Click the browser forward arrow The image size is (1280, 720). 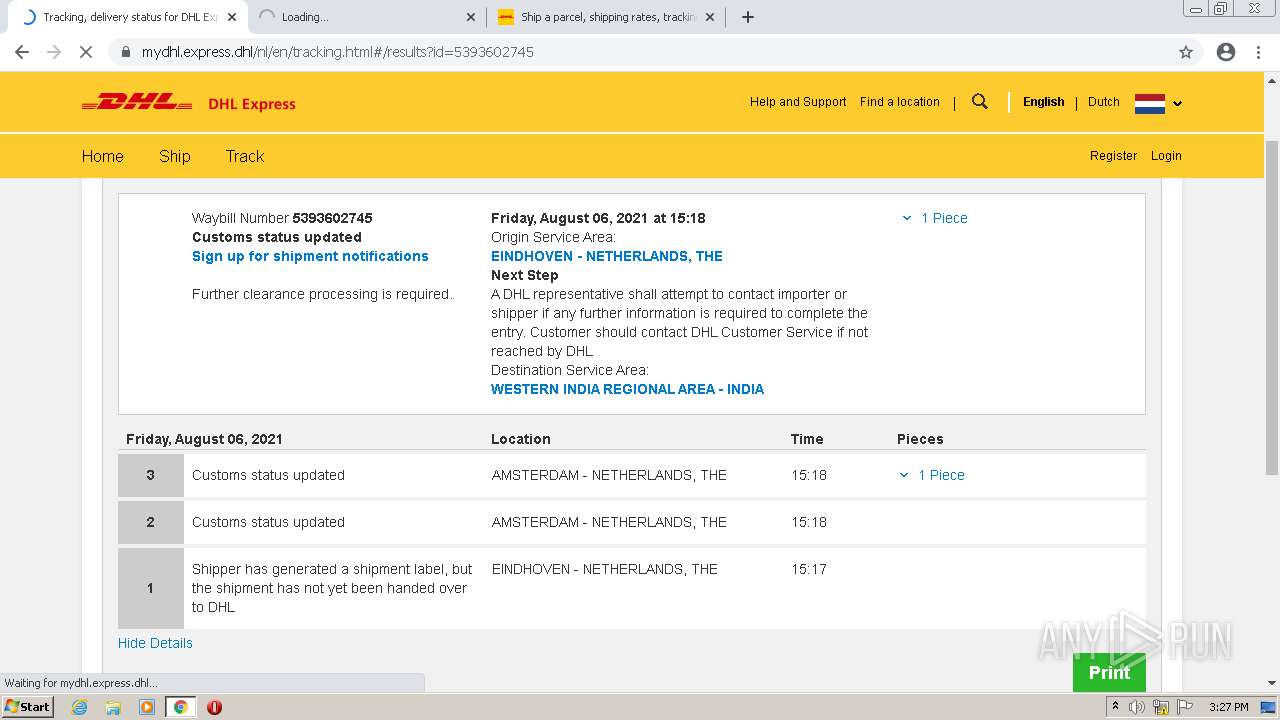(54, 52)
